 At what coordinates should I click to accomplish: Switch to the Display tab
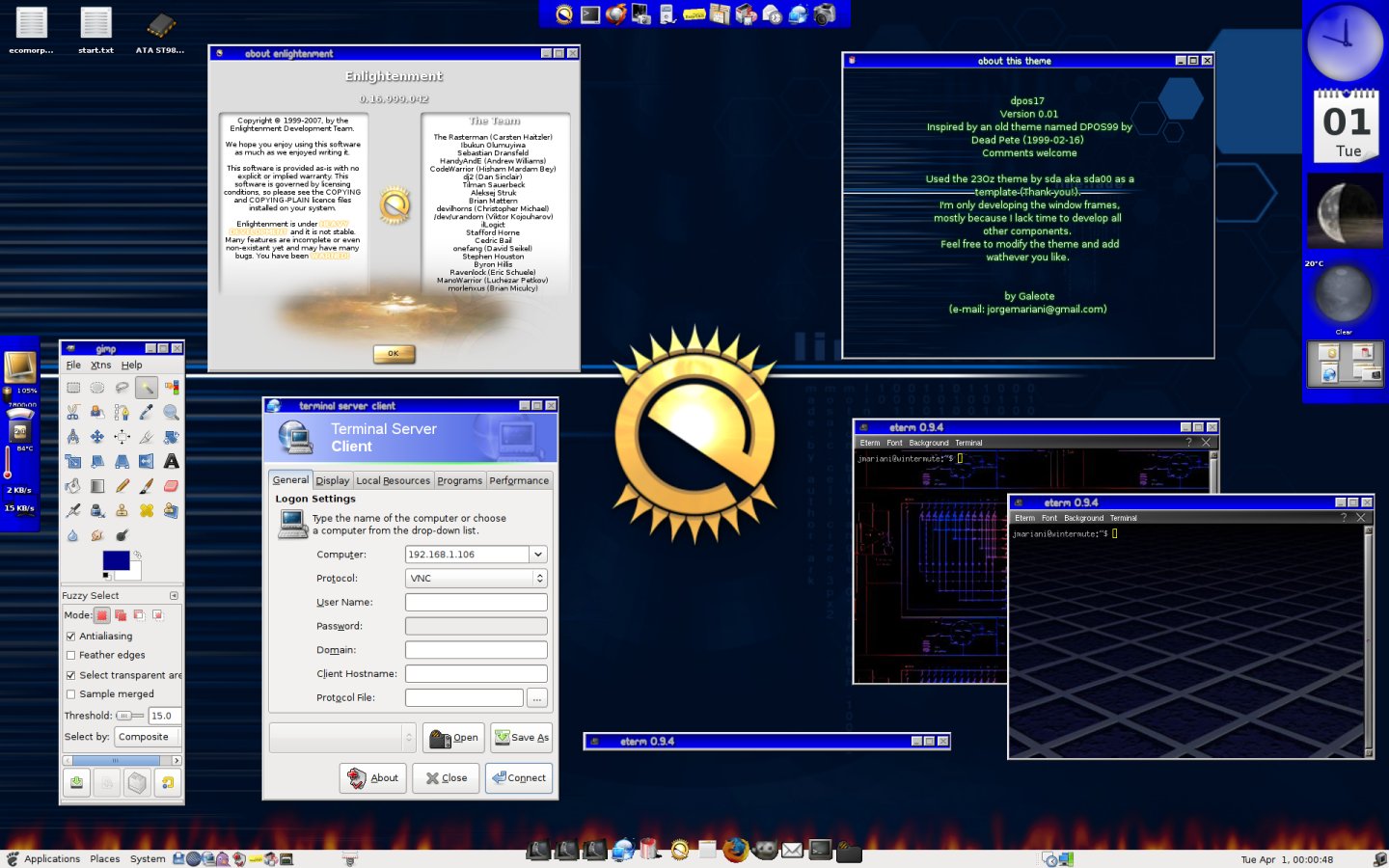(x=333, y=480)
